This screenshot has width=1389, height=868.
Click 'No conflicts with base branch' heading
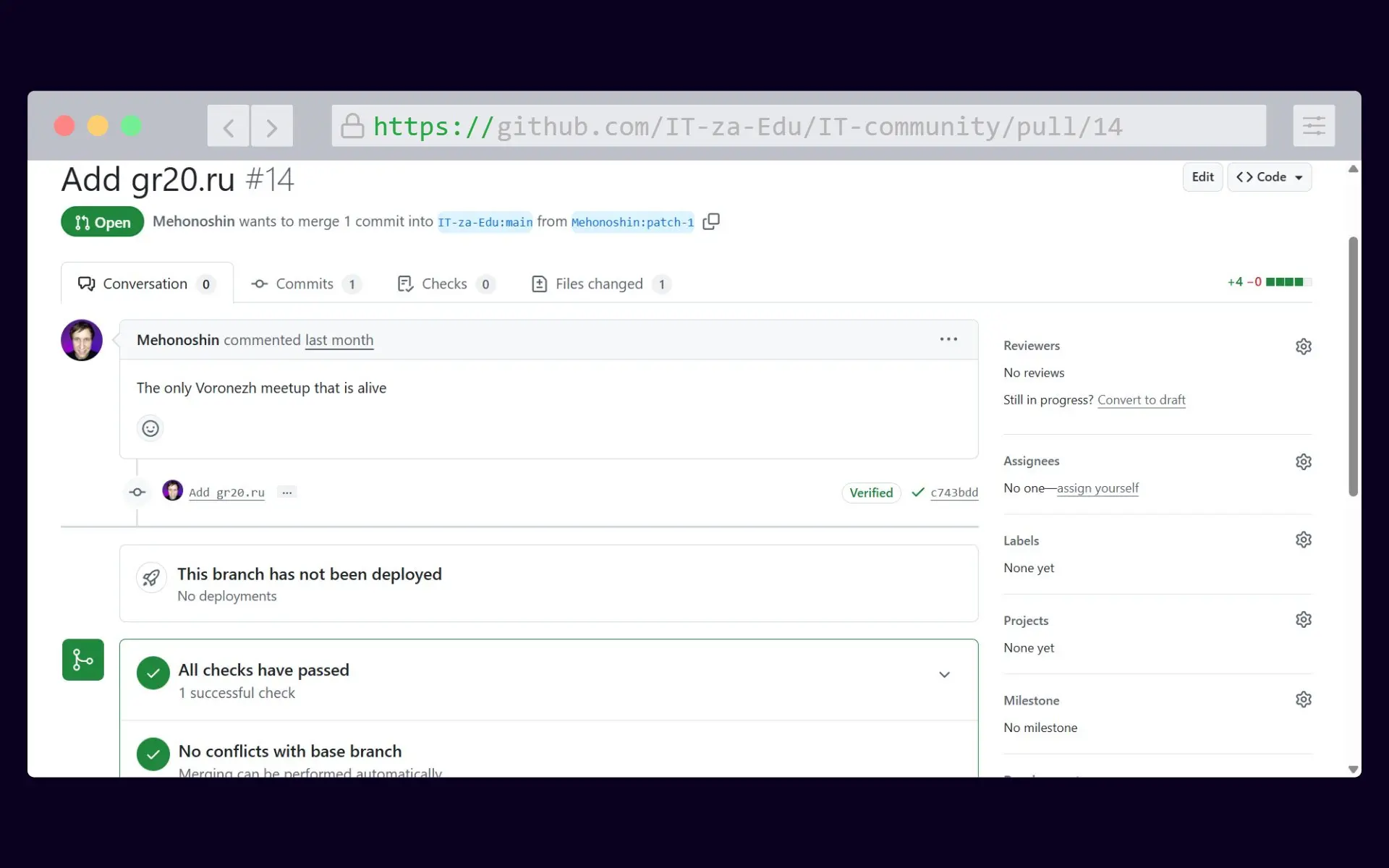290,752
